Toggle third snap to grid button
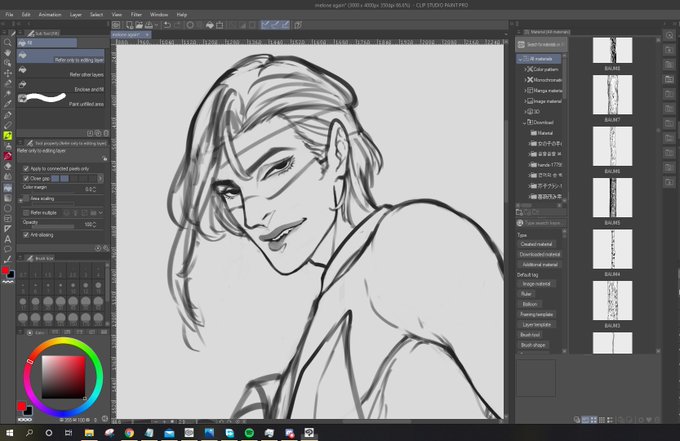This screenshot has width=680, height=441. coord(285,25)
